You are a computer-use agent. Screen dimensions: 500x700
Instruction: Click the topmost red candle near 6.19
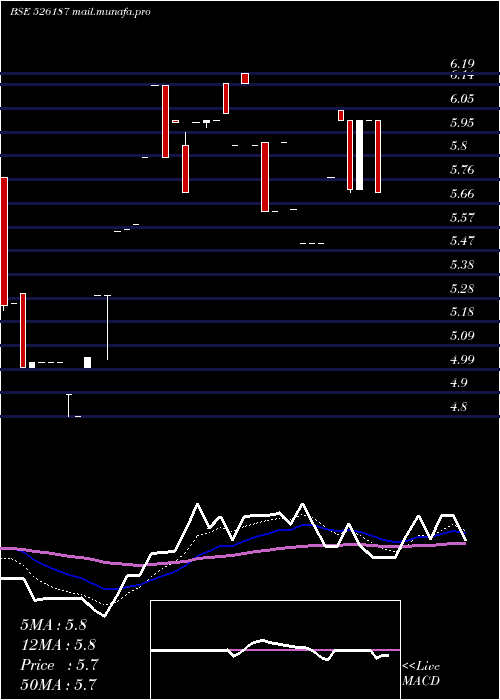[x=245, y=78]
